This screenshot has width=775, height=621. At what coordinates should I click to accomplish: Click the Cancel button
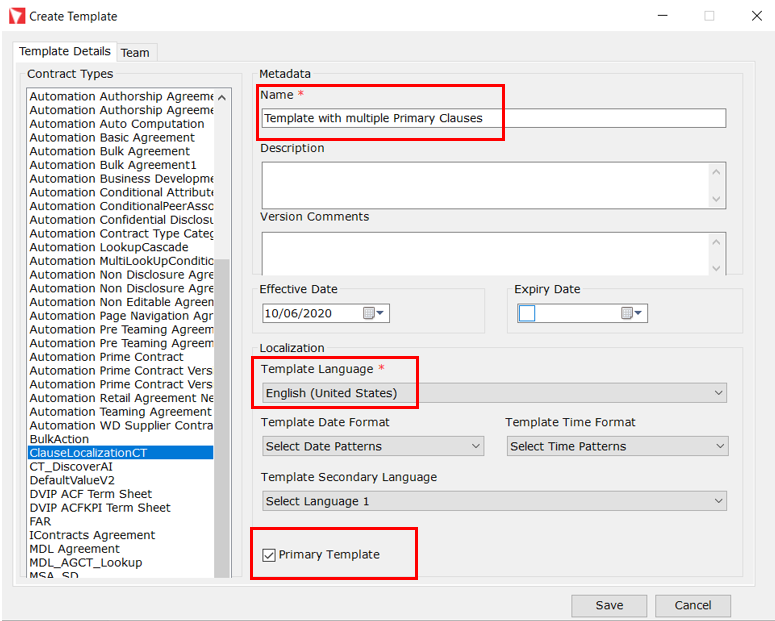tap(693, 605)
